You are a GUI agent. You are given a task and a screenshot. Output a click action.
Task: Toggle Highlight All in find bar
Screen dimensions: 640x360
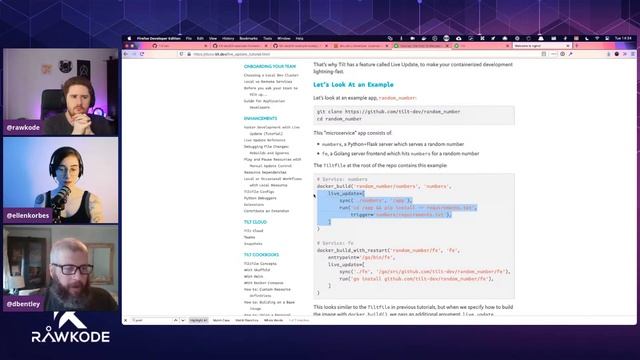click(198, 320)
